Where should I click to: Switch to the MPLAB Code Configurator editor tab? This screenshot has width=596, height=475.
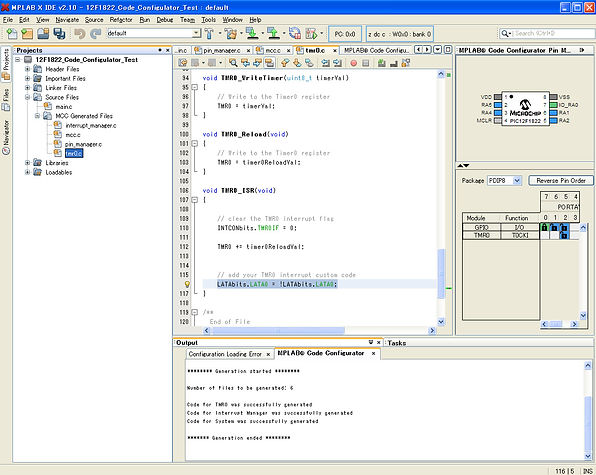(376, 50)
